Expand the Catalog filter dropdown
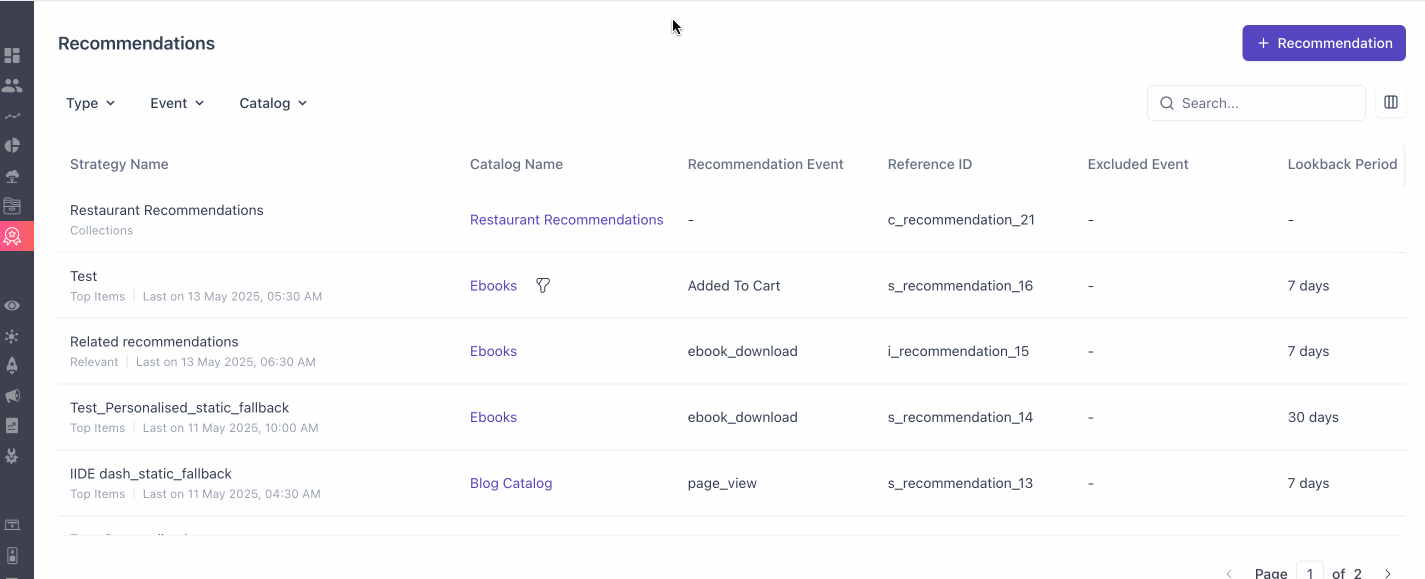This screenshot has height=579, width=1425. 273,103
